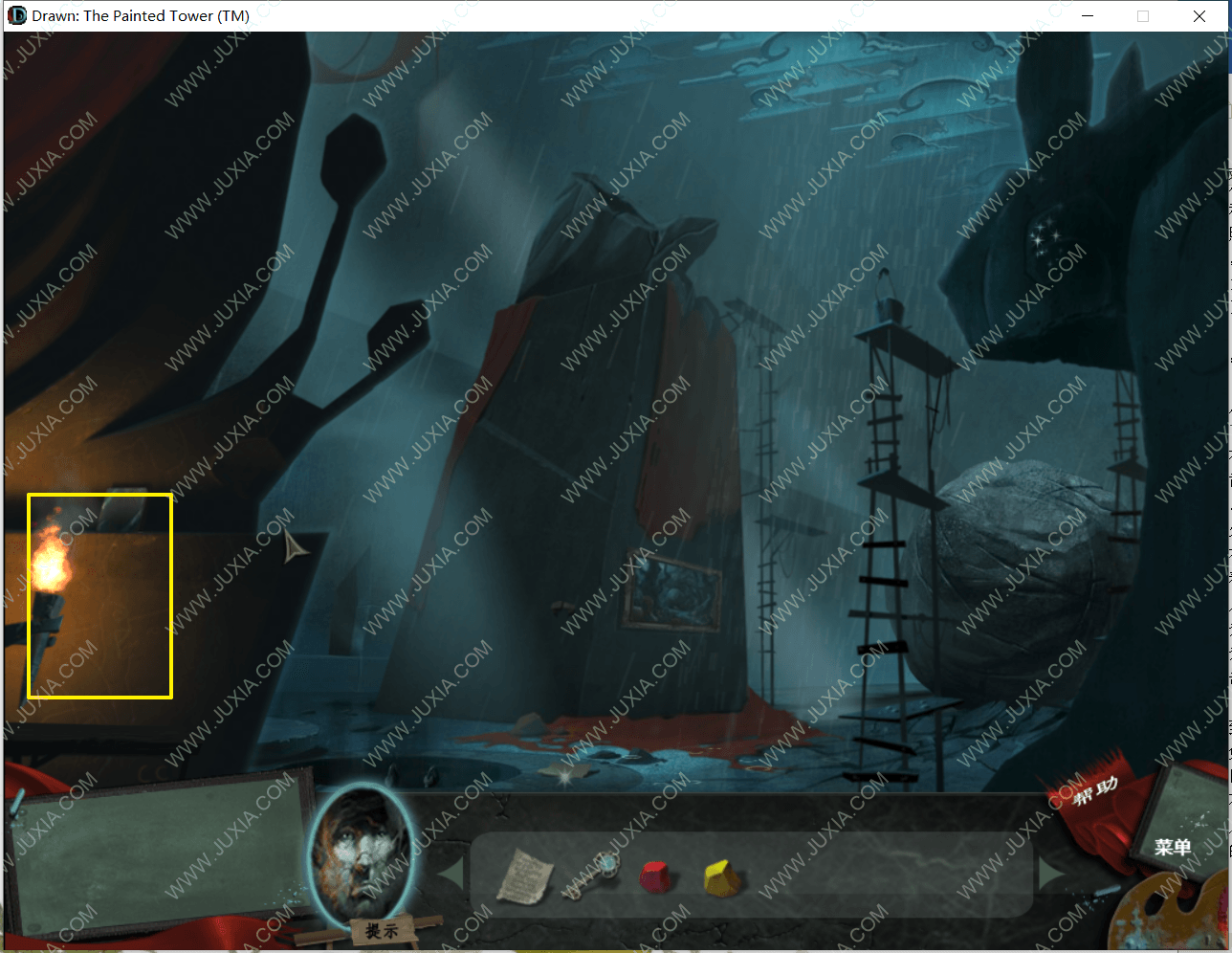Image resolution: width=1232 pixels, height=953 pixels.
Task: Select the yellow gem in inventory
Action: click(722, 876)
